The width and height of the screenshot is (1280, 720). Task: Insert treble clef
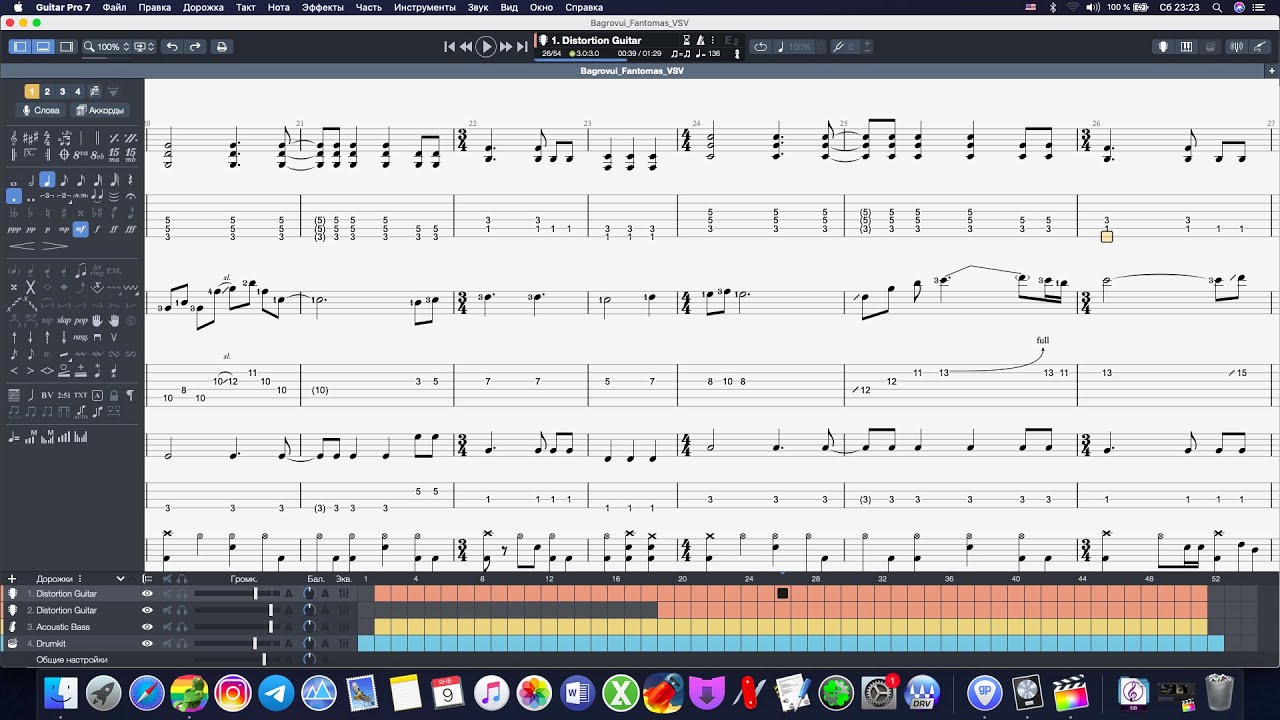(x=14, y=138)
